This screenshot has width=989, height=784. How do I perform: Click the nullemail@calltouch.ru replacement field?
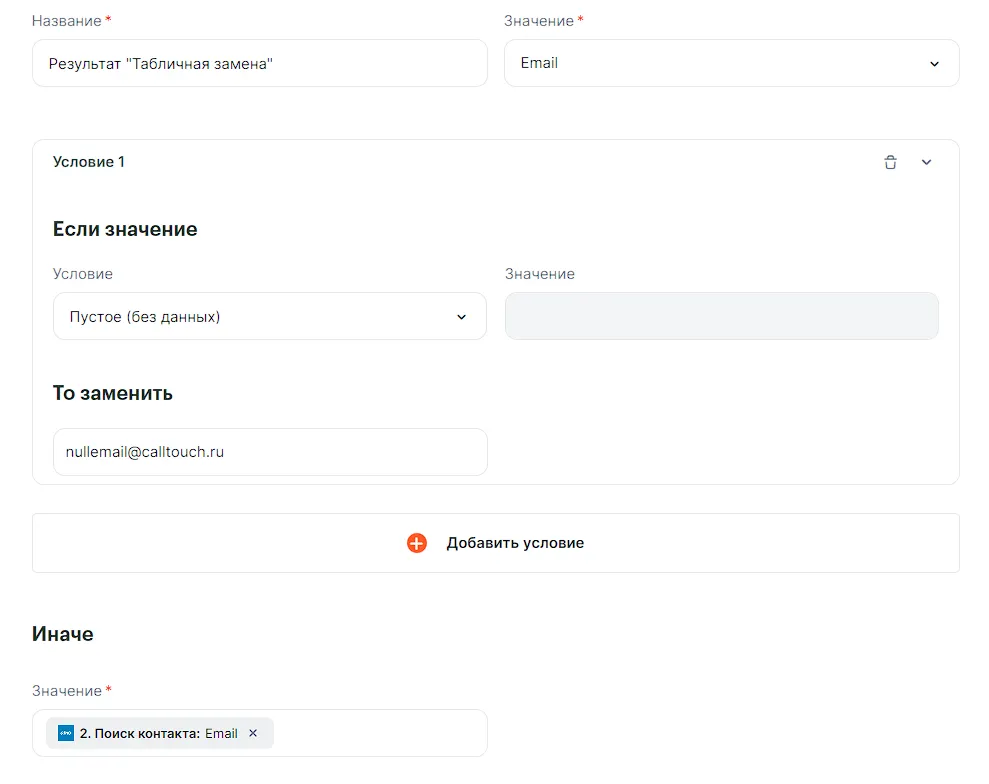click(x=270, y=452)
